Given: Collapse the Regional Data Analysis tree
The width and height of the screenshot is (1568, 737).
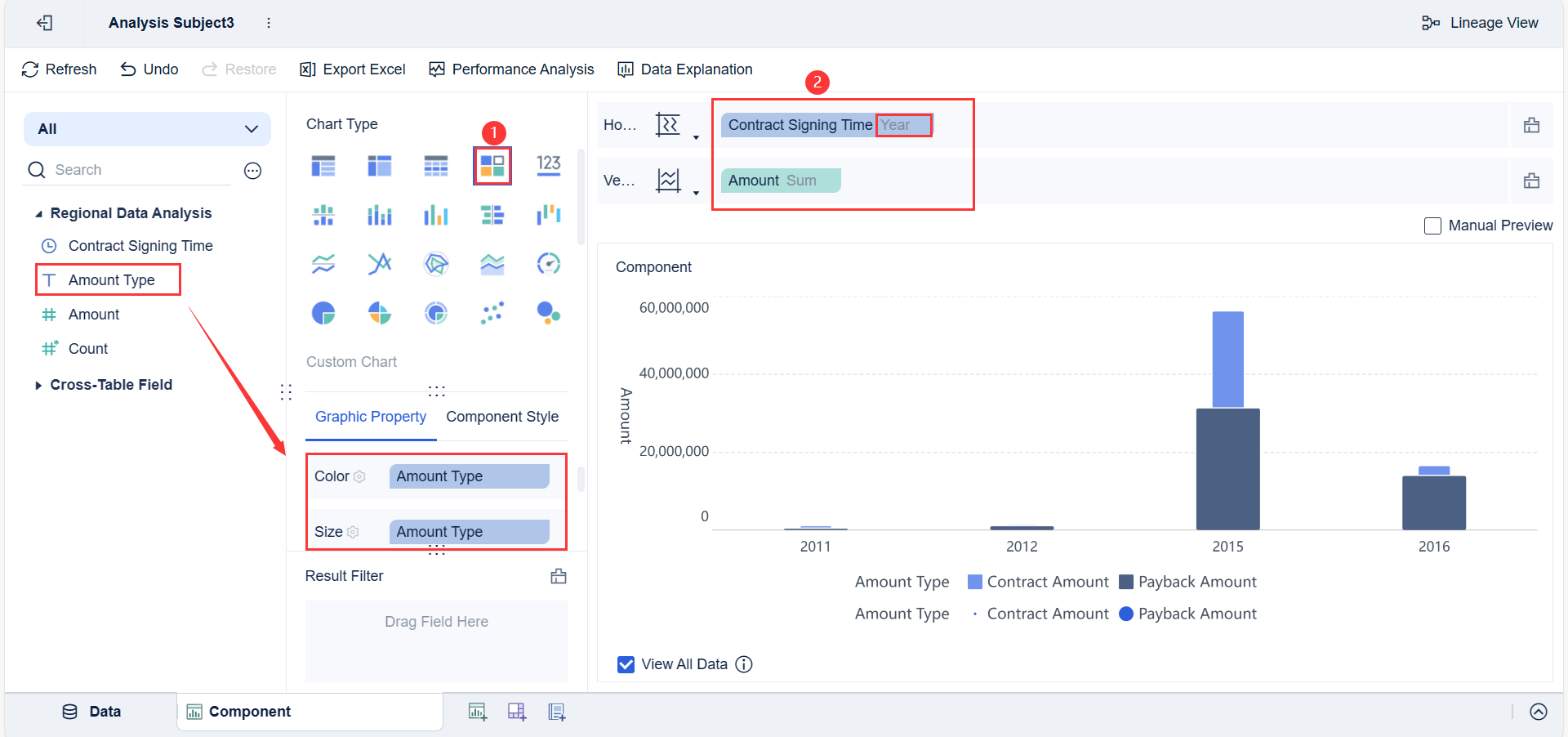Looking at the screenshot, I should 38,214.
